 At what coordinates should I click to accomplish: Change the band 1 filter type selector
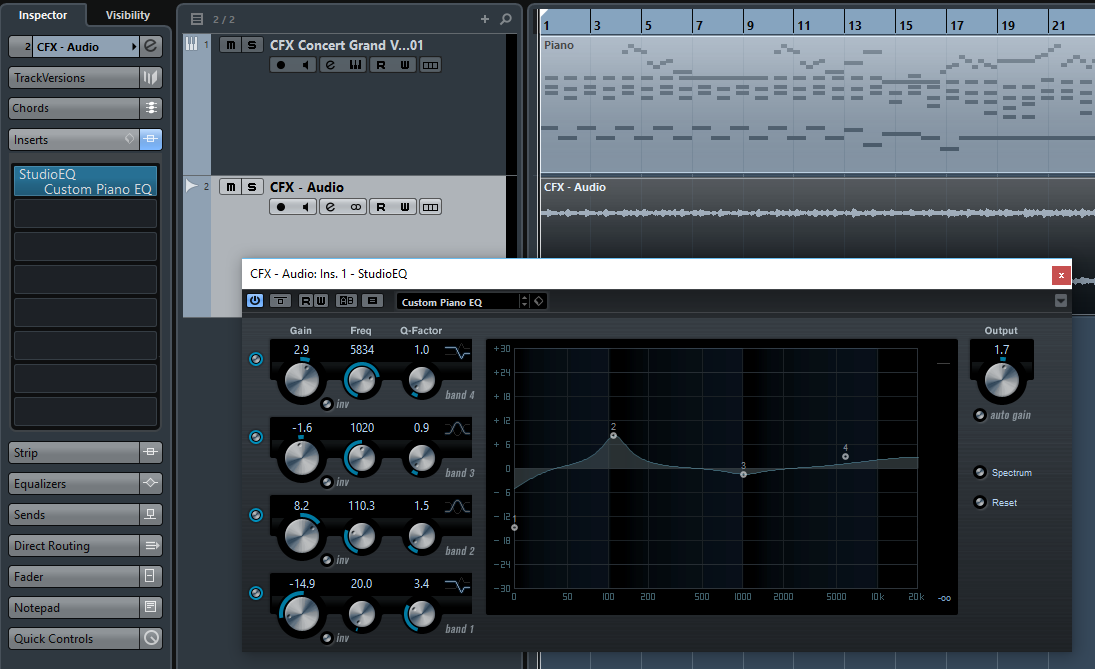[458, 585]
